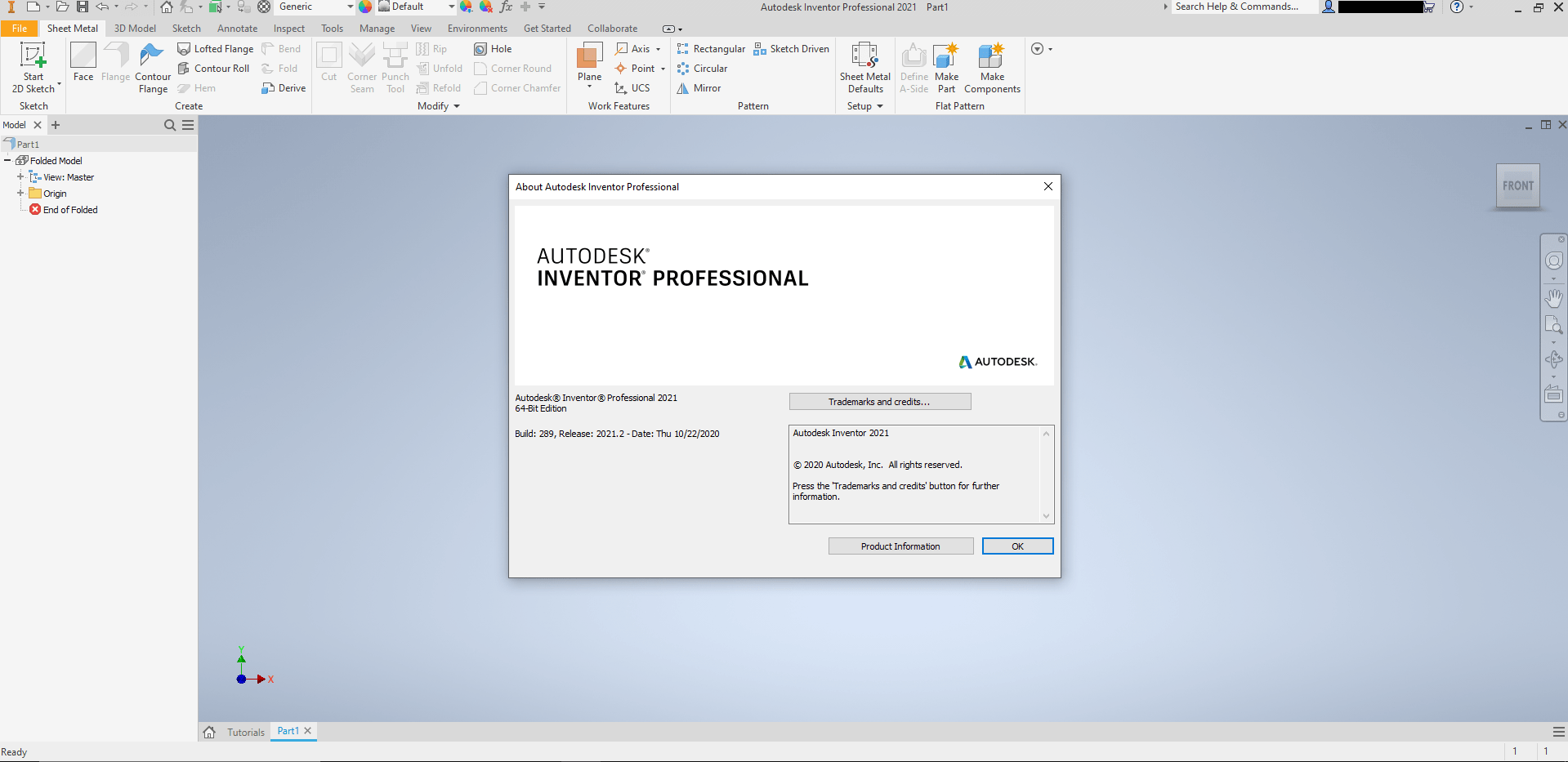The width and height of the screenshot is (1568, 762).
Task: Select the Sketch Driven pattern tool
Action: click(791, 49)
